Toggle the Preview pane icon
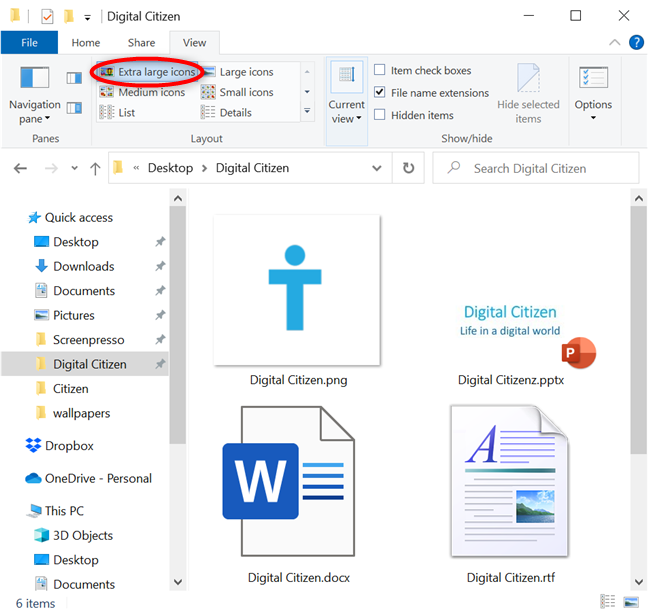The image size is (648, 615). pos(74,78)
